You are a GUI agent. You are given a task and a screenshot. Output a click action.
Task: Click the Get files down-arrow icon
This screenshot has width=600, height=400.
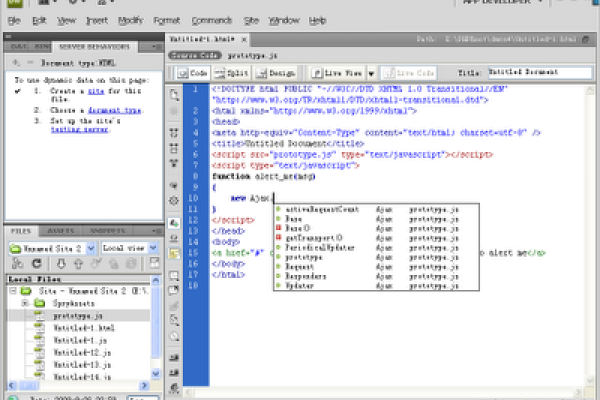[61, 263]
